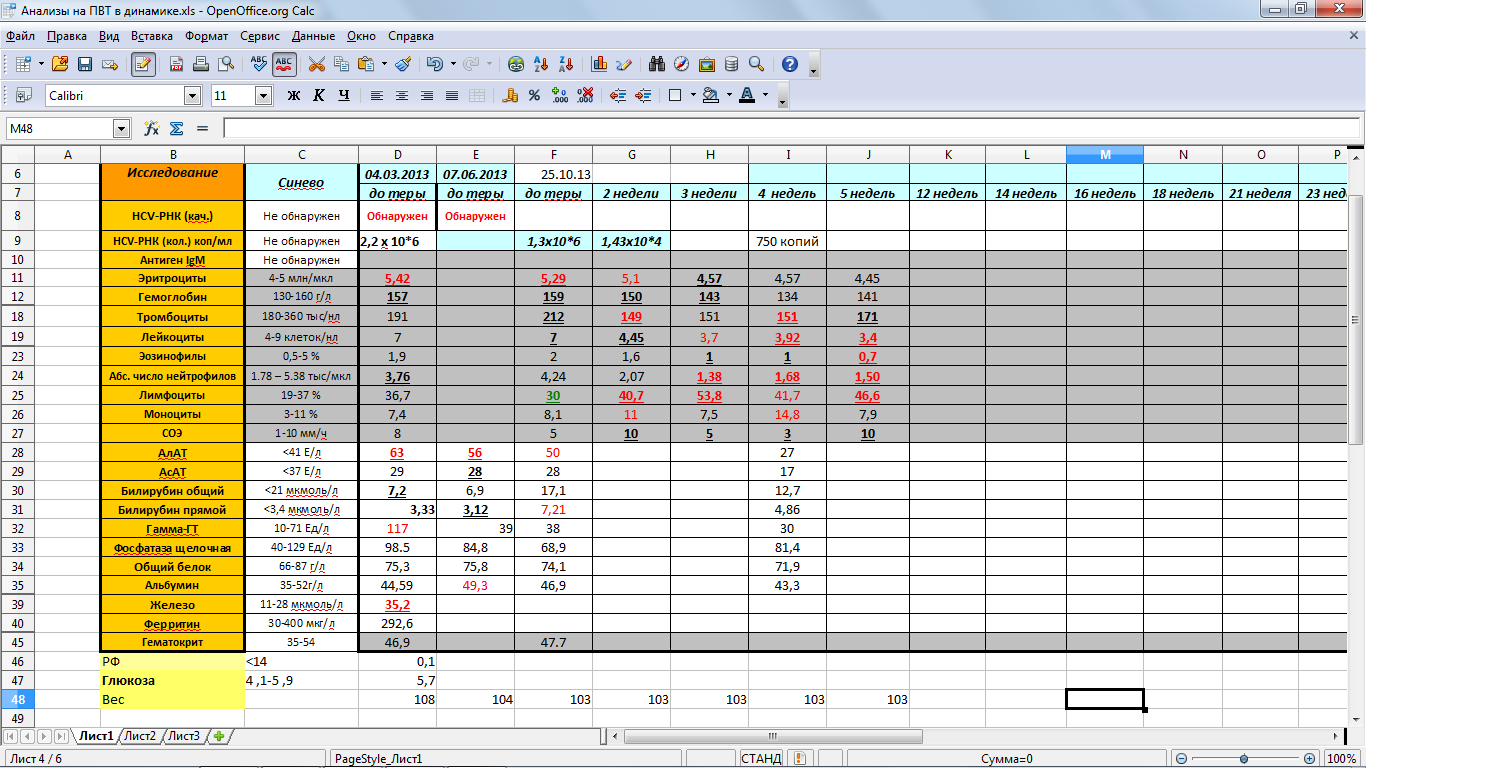Align cell text left
This screenshot has width=1500, height=768.
(377, 95)
